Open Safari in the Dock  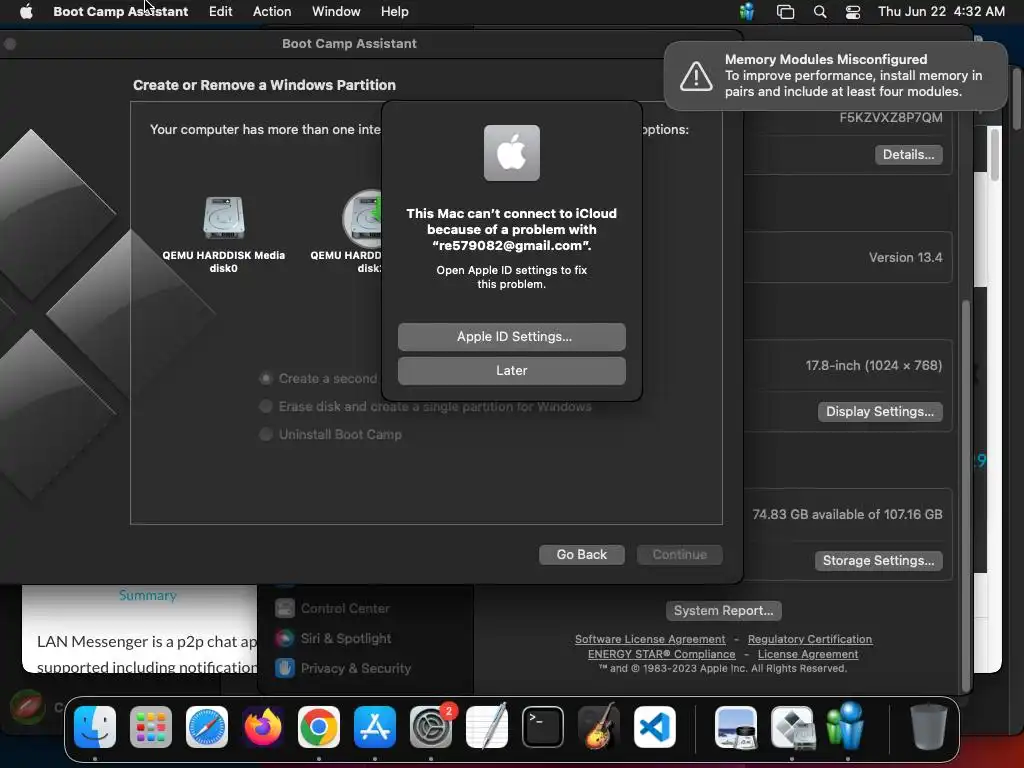(x=207, y=727)
